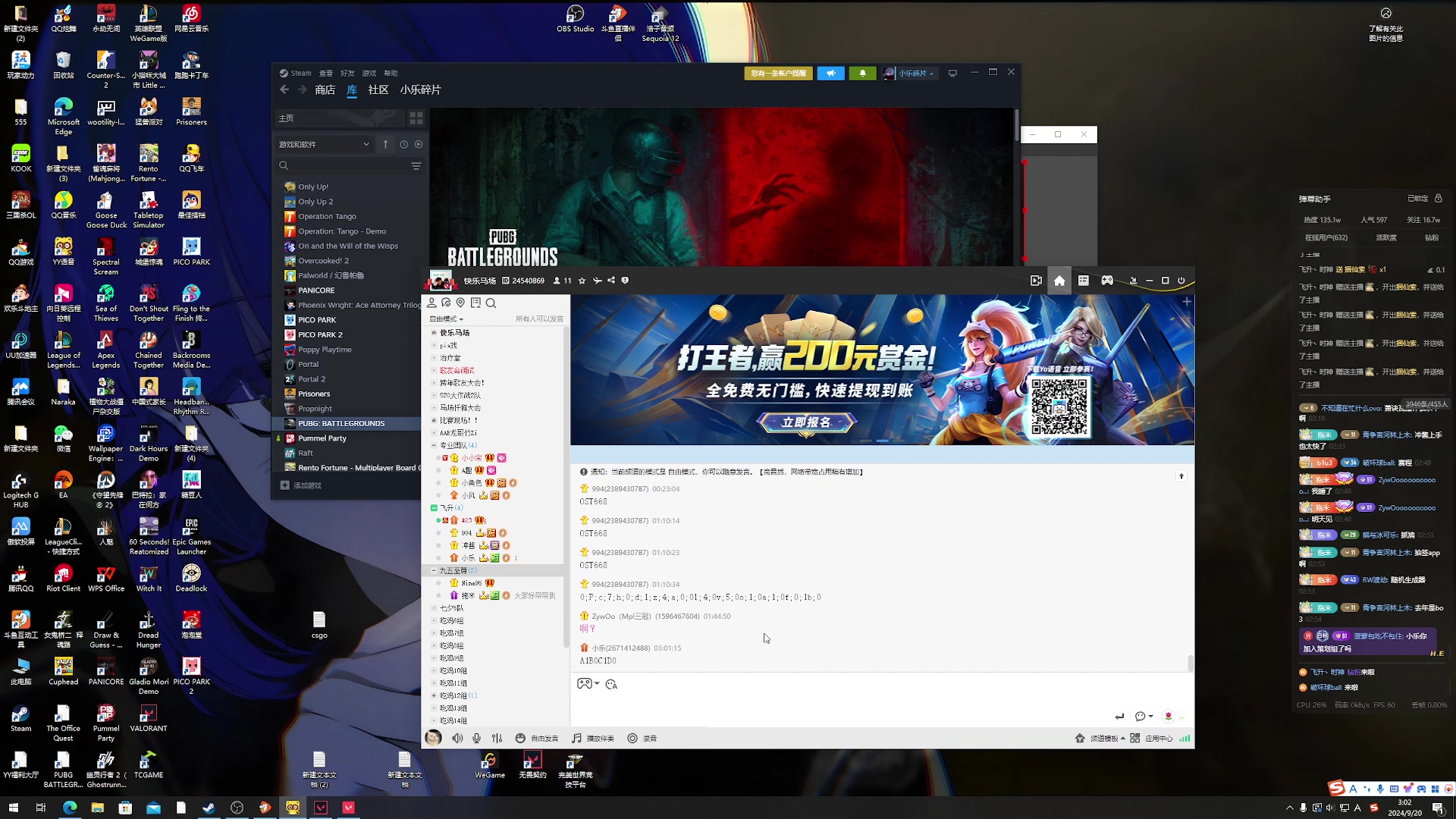Toggle the lock in the danmaku assistant panel
This screenshot has width=1456, height=819.
click(1438, 198)
